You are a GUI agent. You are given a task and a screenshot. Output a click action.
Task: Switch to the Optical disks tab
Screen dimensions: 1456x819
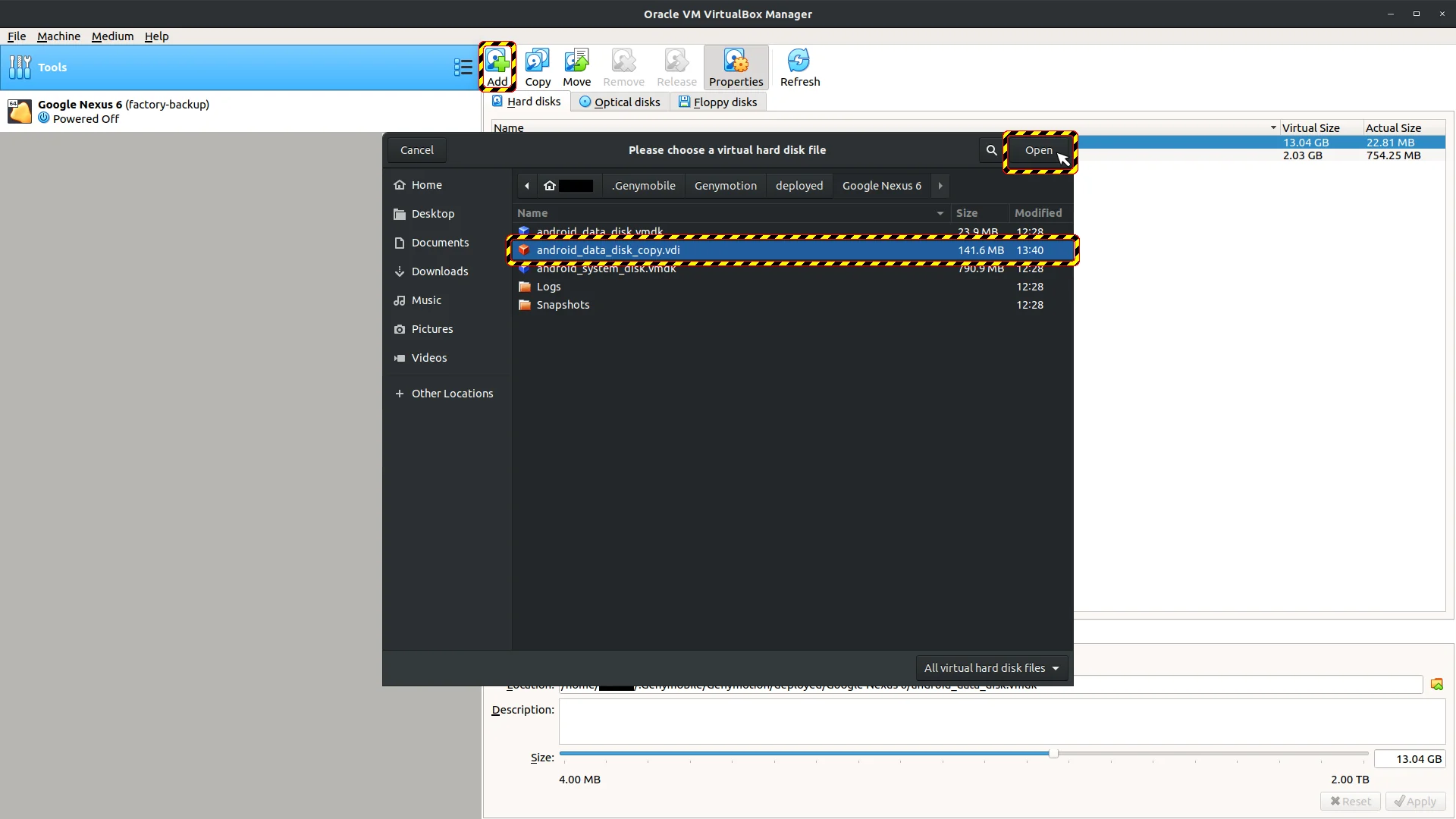620,102
